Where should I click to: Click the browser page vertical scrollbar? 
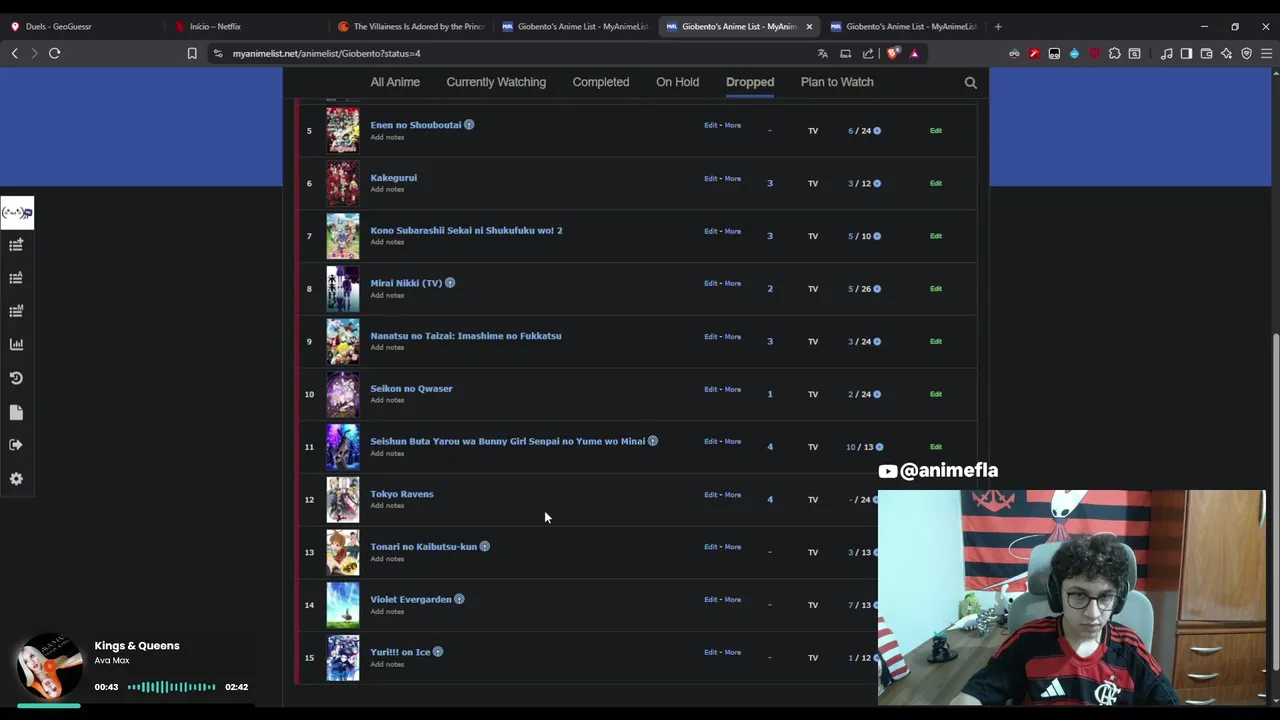coord(1274,500)
